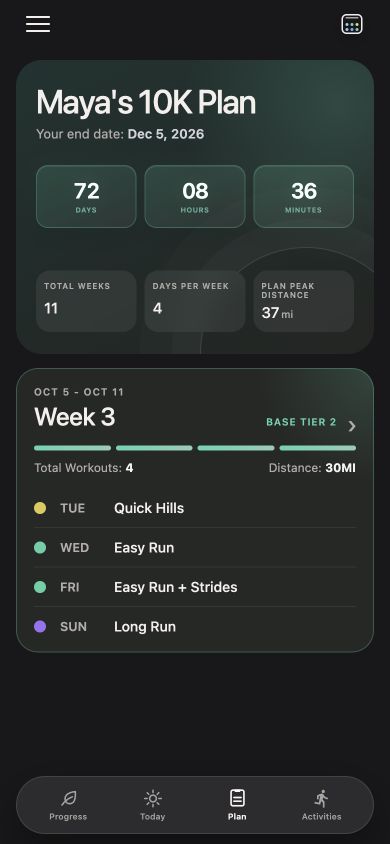This screenshot has height=844, width=390.
Task: Click the purple dot beside SUN
Action: coord(40,627)
